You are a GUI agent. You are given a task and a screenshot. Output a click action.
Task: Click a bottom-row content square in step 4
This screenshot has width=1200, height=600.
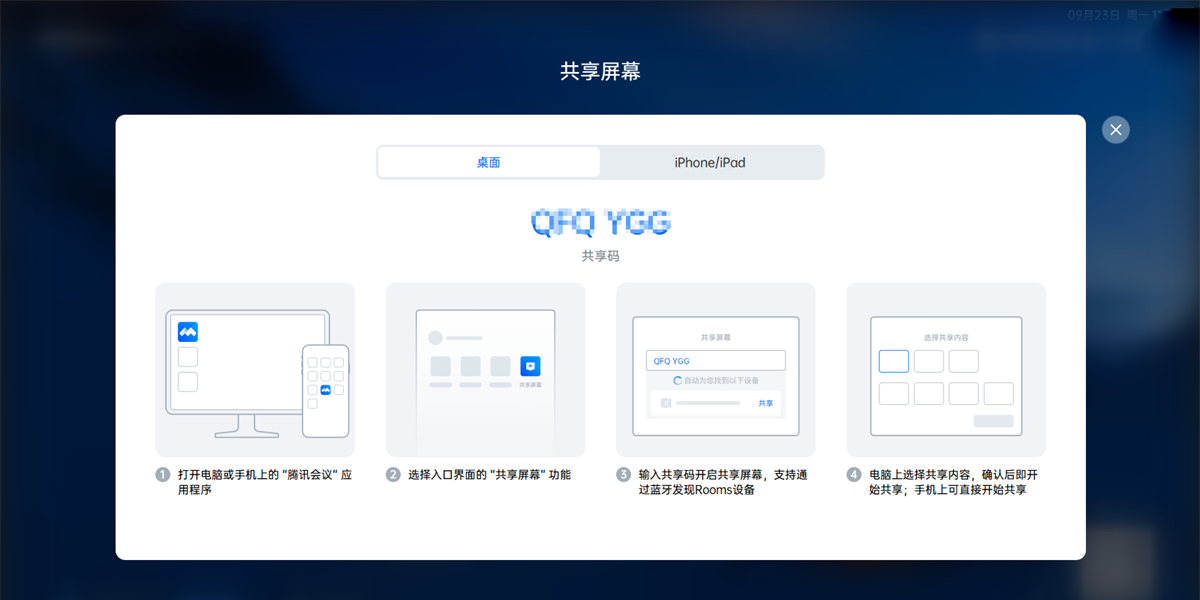pos(928,394)
